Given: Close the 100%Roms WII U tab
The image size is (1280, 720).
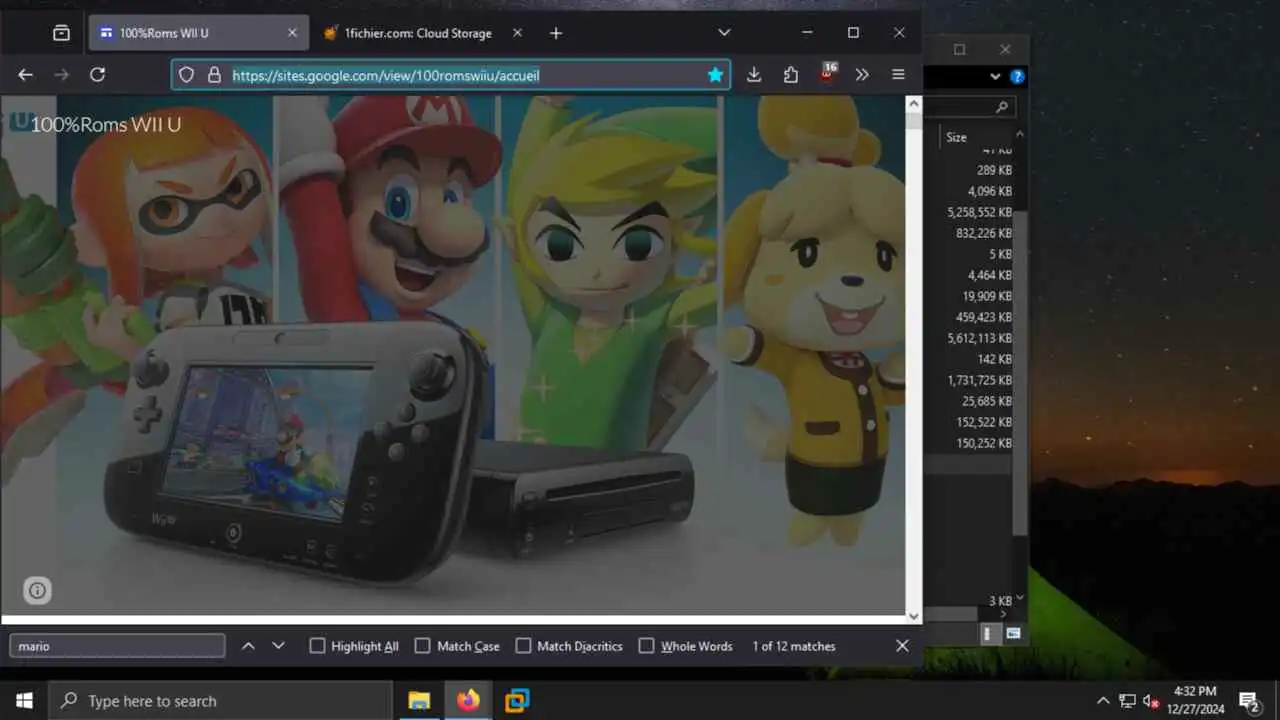Looking at the screenshot, I should pyautogui.click(x=292, y=33).
